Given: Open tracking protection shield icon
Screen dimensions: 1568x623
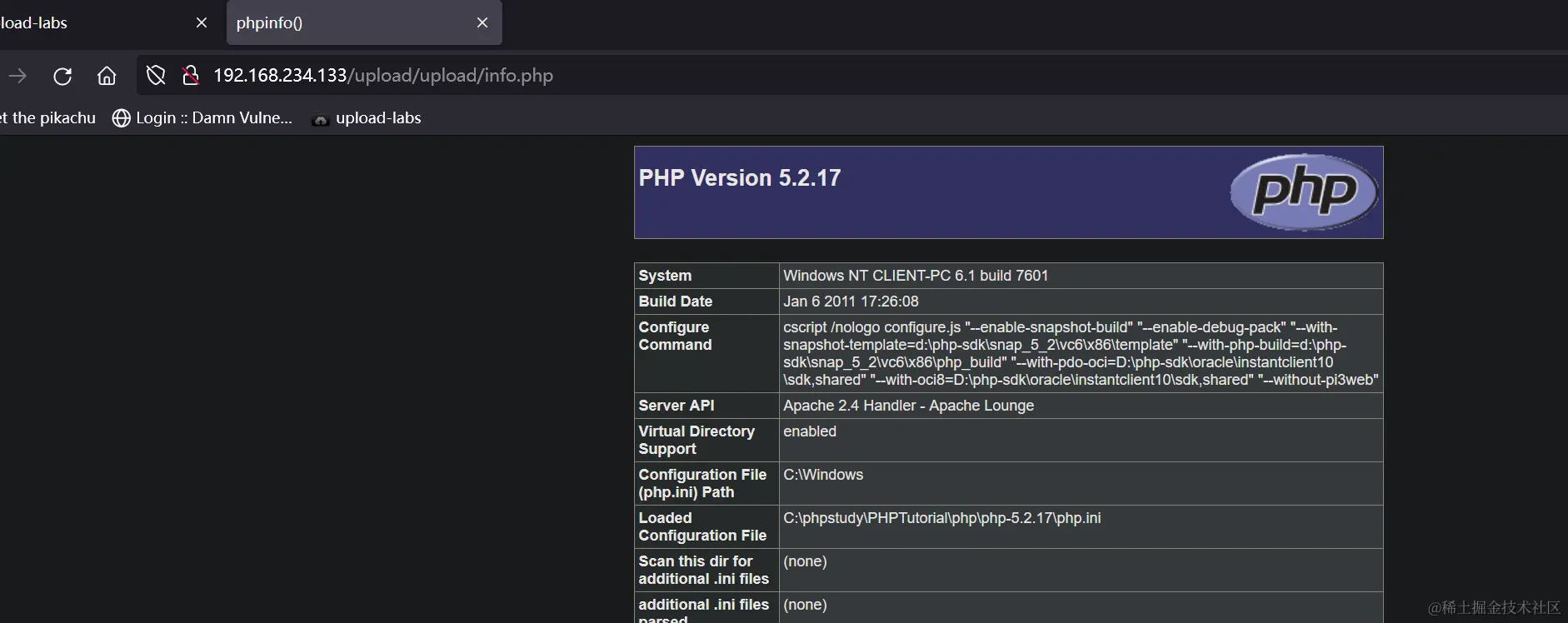Looking at the screenshot, I should pyautogui.click(x=156, y=76).
